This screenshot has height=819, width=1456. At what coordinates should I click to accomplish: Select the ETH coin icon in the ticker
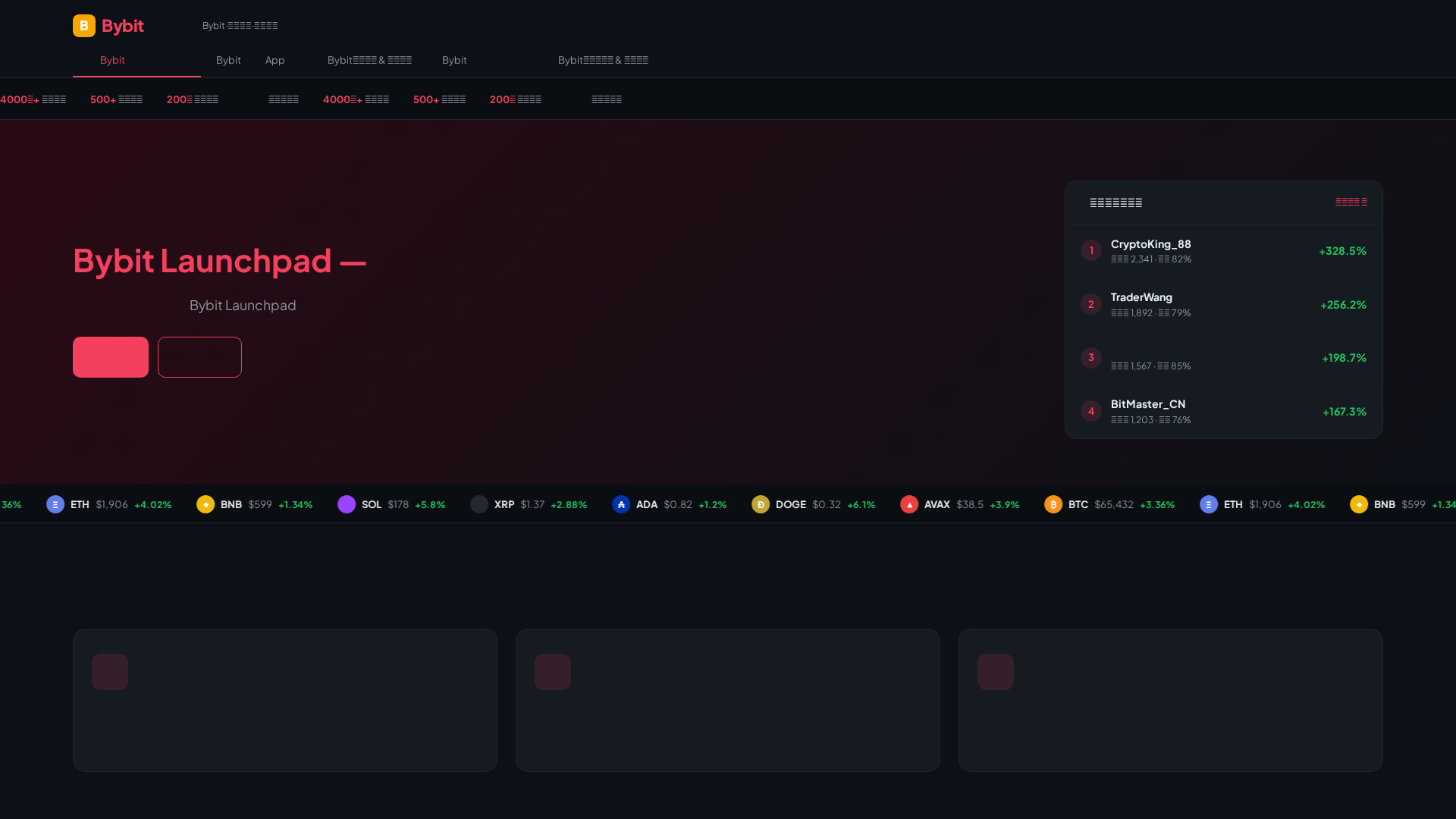pos(55,504)
